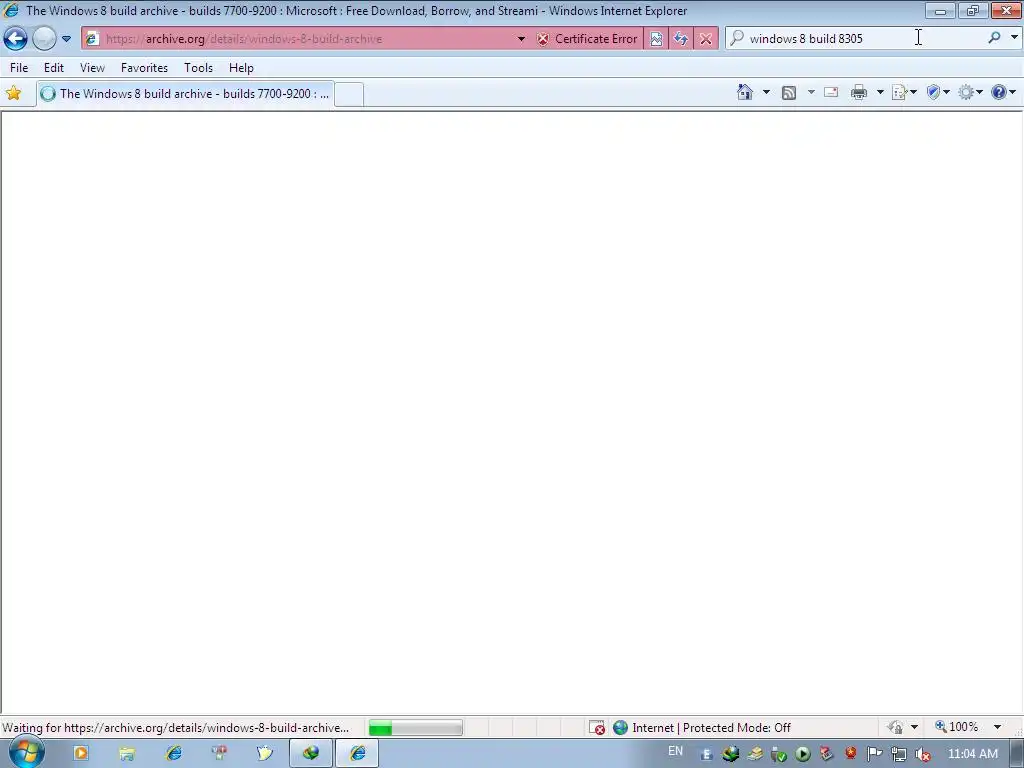This screenshot has height=768, width=1024.
Task: Refresh the page with the Refresh icon
Action: click(681, 39)
